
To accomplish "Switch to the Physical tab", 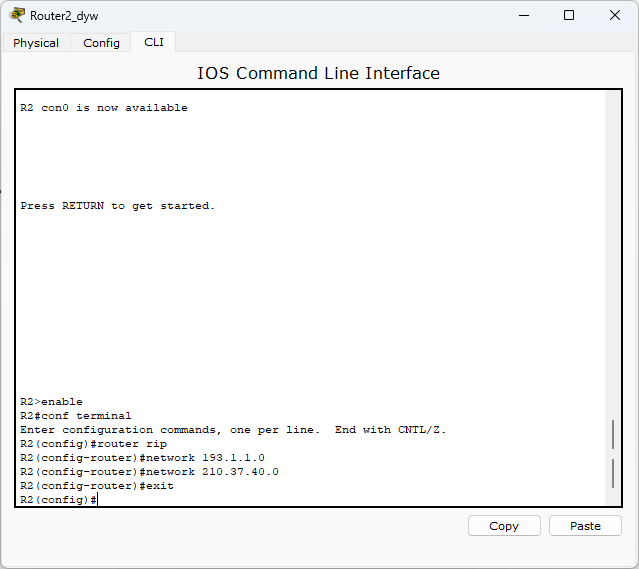I will click(36, 43).
